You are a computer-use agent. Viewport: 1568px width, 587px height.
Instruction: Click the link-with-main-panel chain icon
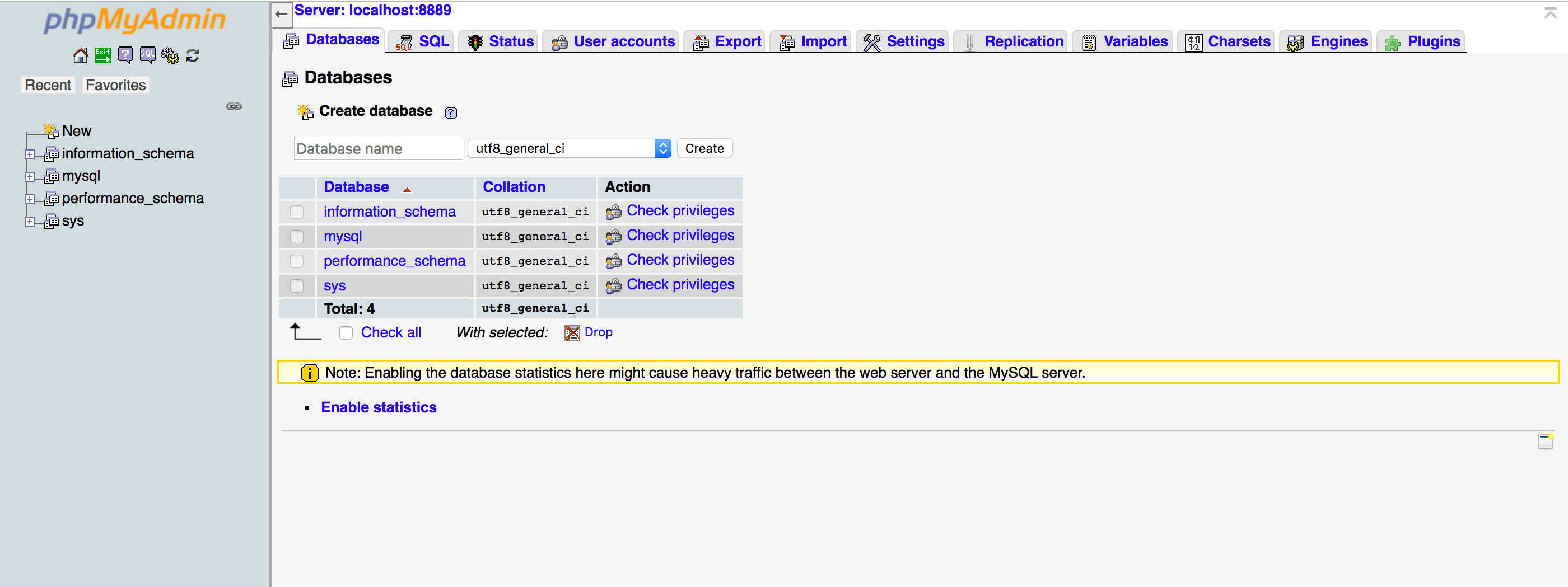coord(234,106)
